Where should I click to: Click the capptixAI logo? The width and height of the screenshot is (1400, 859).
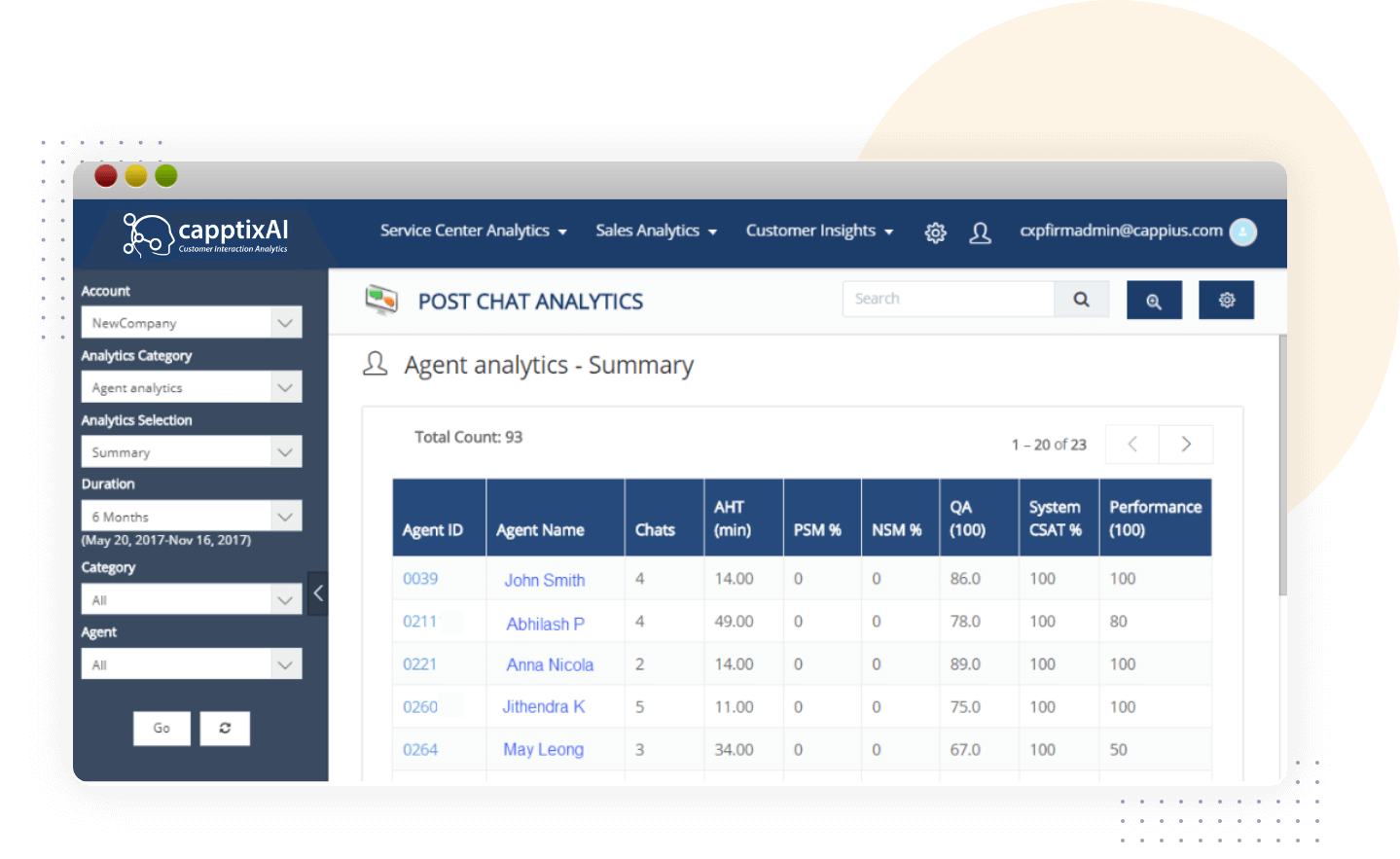(205, 234)
